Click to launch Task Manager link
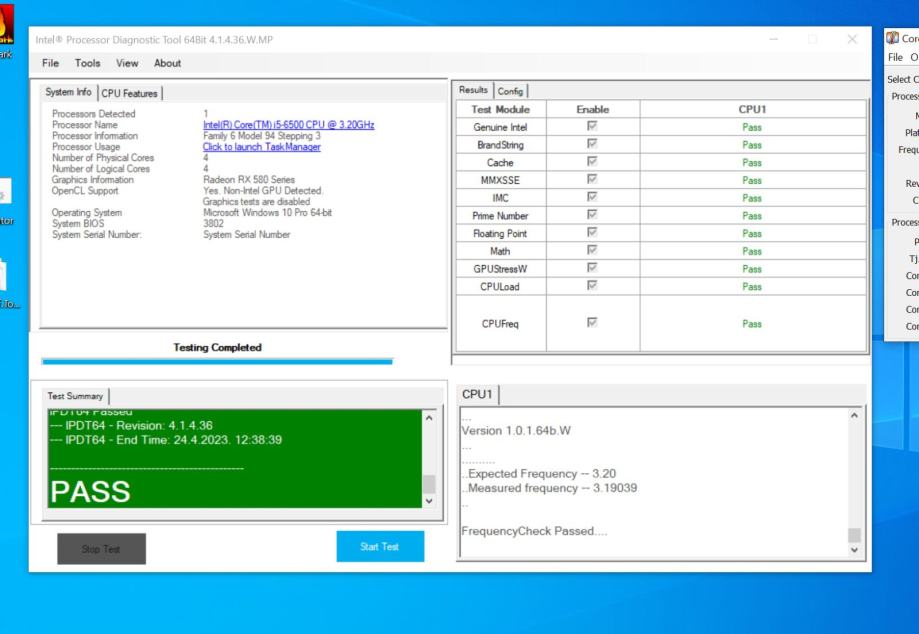This screenshot has width=919, height=634. [261, 146]
